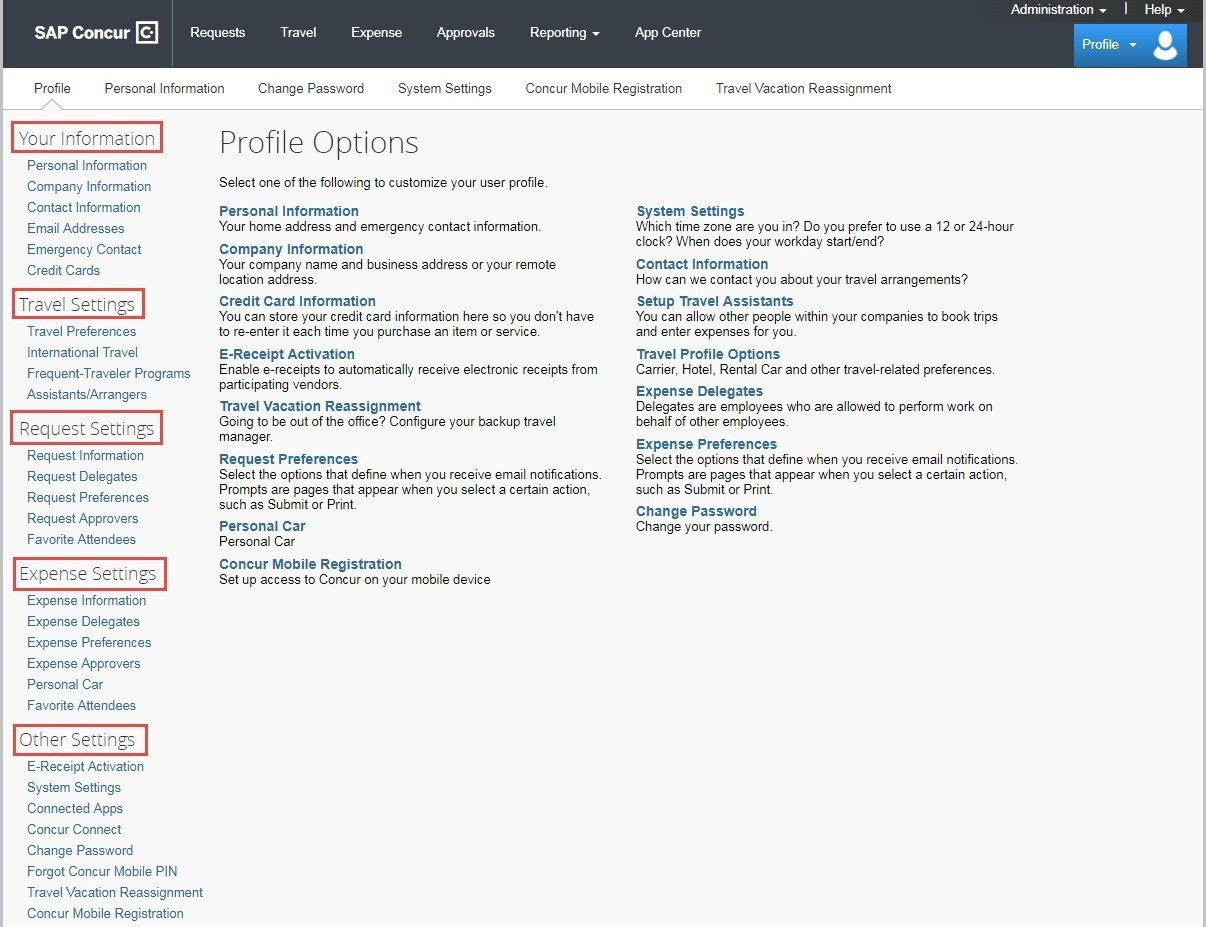Open Change Password in Profile Options
Image resolution: width=1206 pixels, height=927 pixels.
click(696, 511)
